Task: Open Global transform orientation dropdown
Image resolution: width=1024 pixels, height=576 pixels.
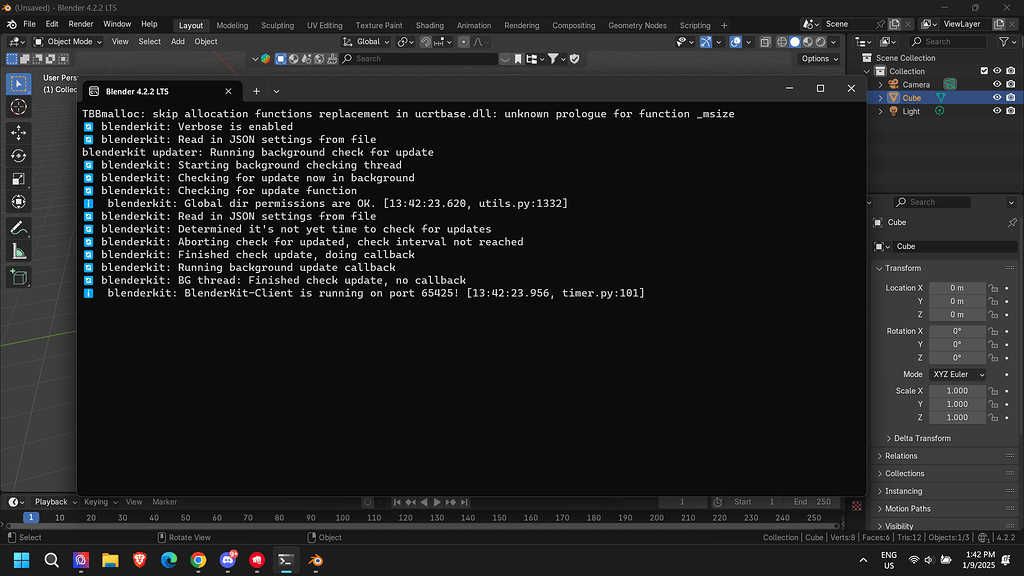Action: point(366,42)
